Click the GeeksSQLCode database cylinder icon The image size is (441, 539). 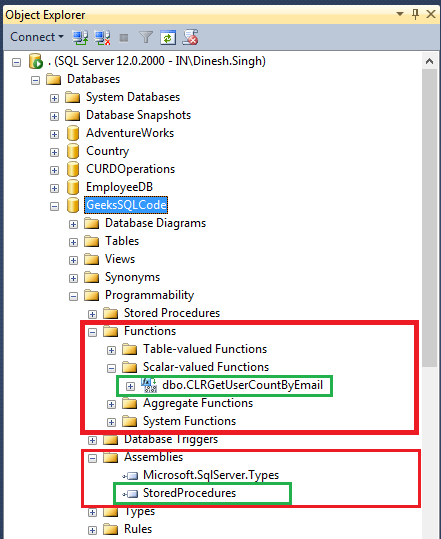(73, 205)
